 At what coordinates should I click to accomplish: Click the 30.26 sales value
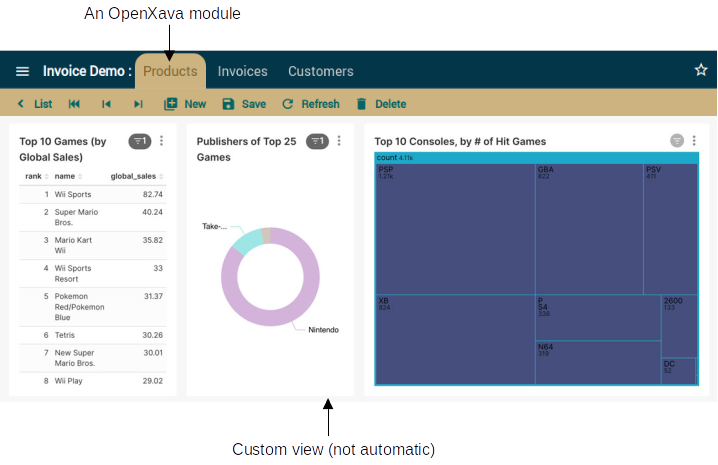pyautogui.click(x=152, y=335)
